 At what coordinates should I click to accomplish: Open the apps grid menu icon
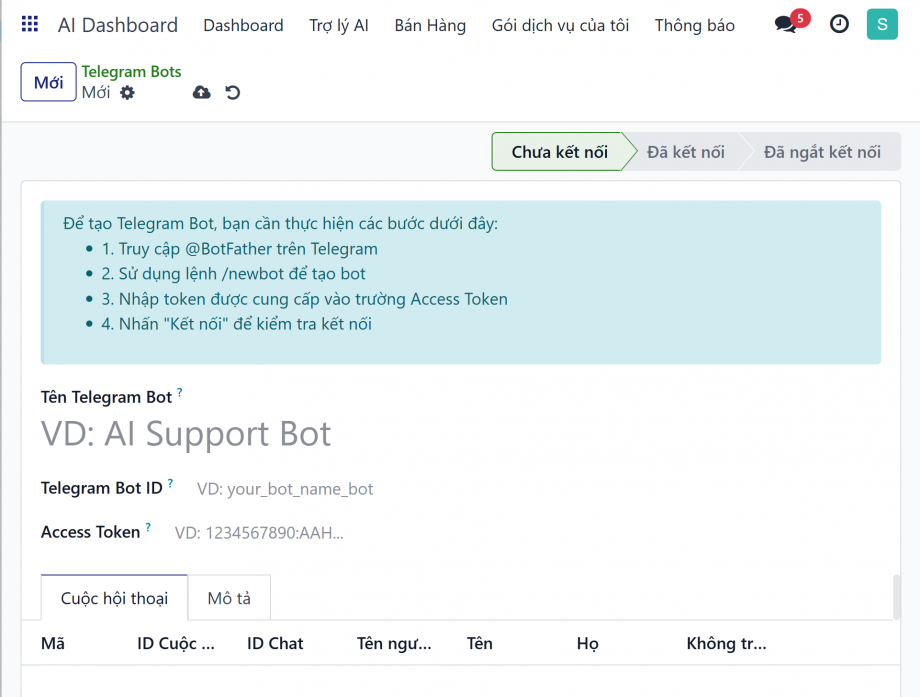(x=30, y=25)
